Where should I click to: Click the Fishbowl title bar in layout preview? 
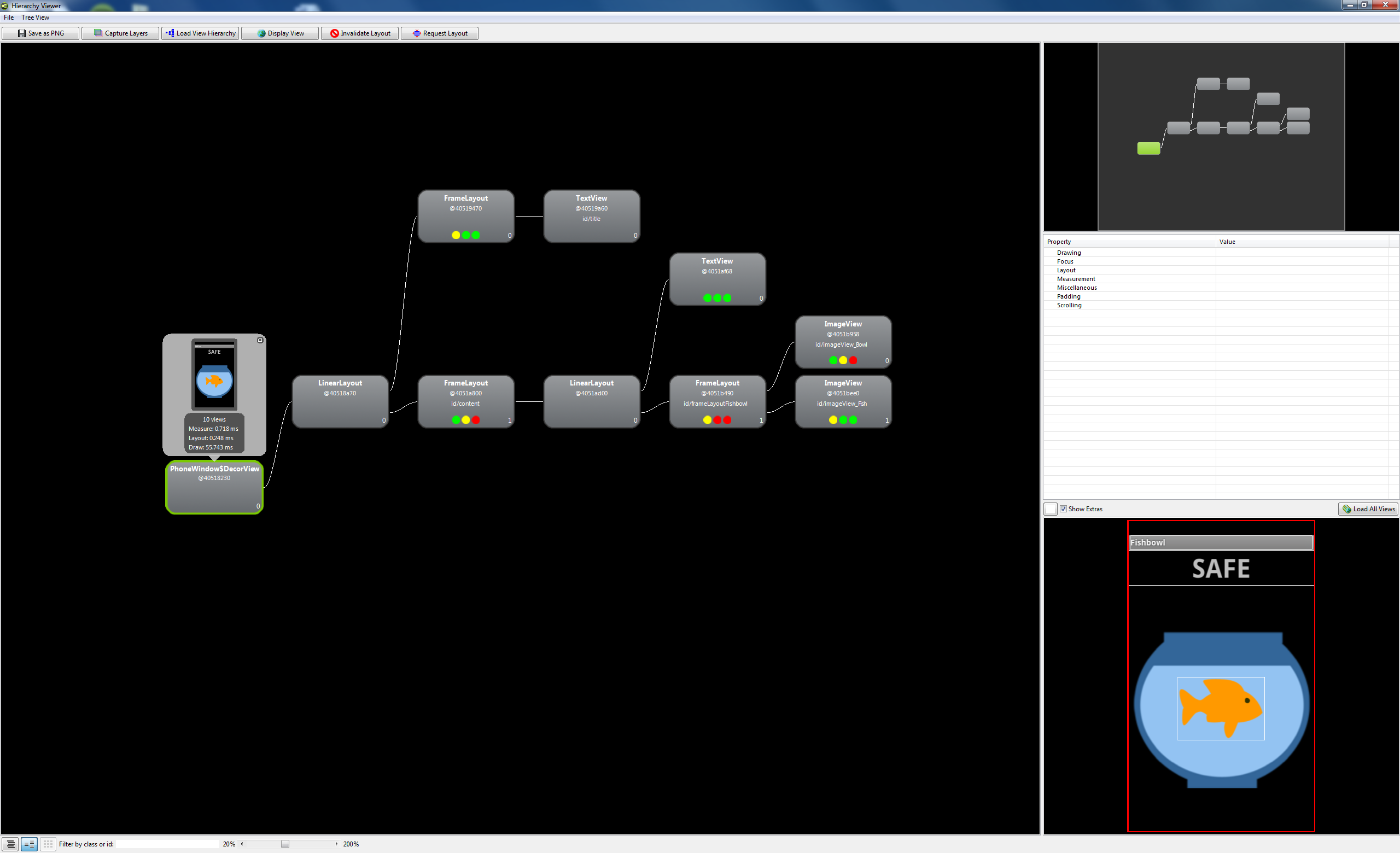tap(1221, 543)
